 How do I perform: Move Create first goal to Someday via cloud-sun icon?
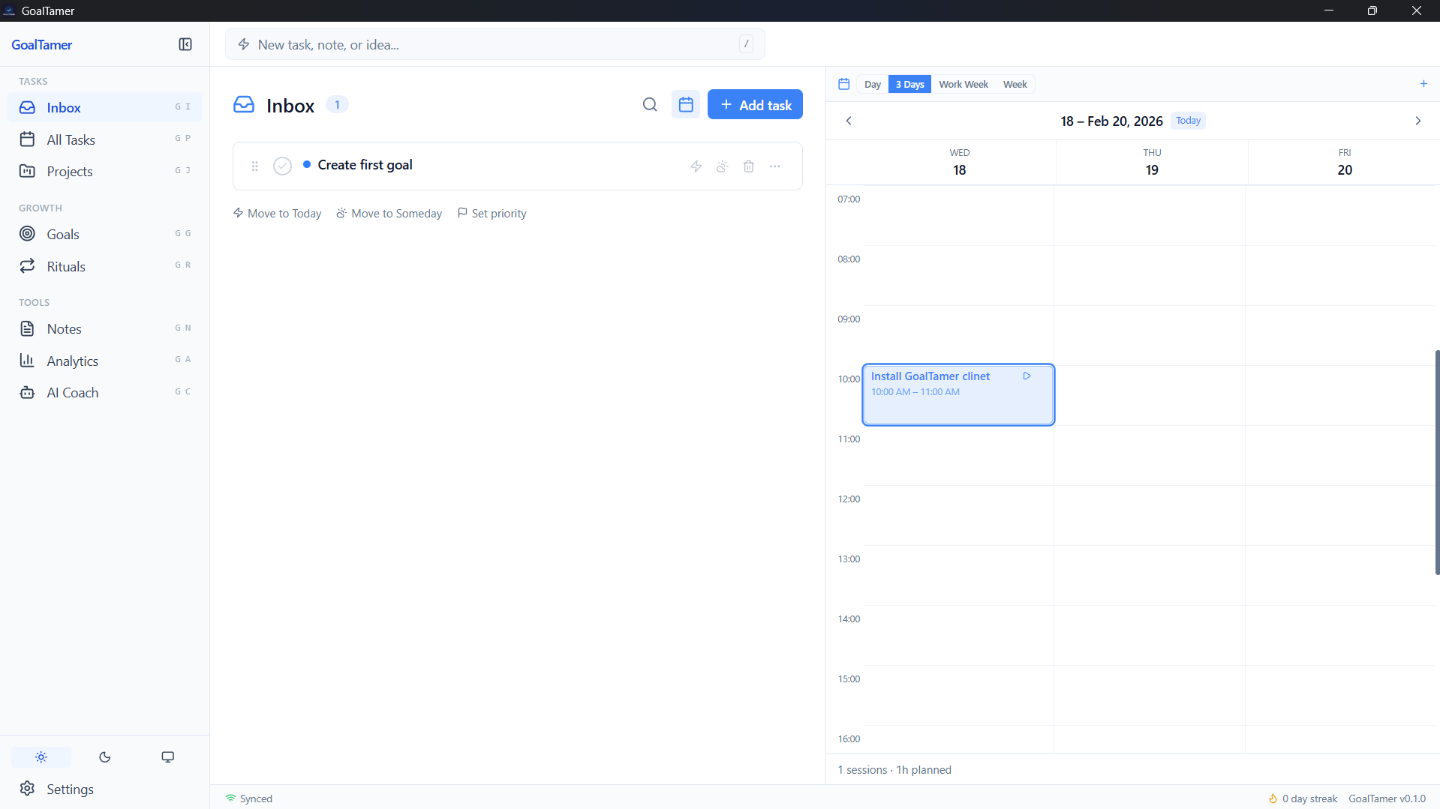click(x=722, y=166)
